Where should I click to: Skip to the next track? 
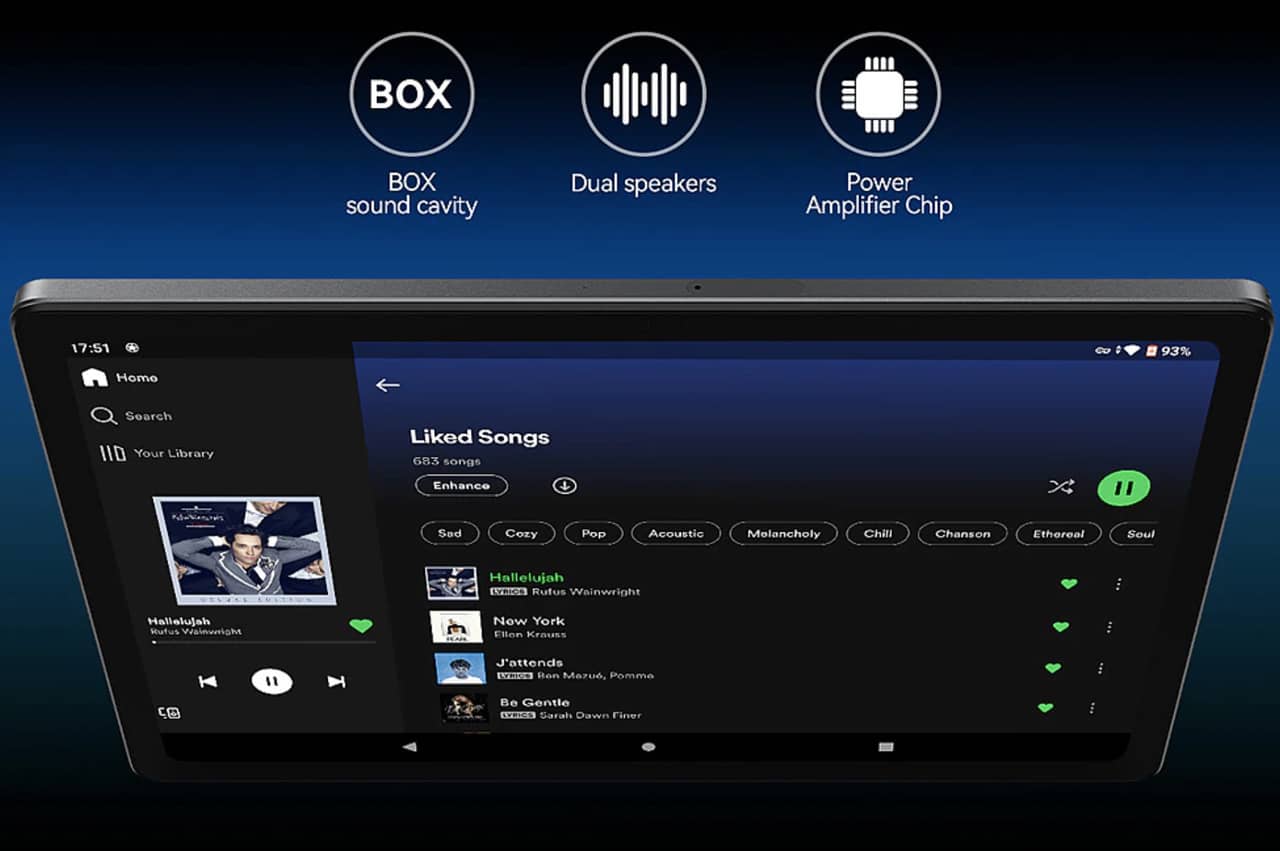click(x=336, y=681)
